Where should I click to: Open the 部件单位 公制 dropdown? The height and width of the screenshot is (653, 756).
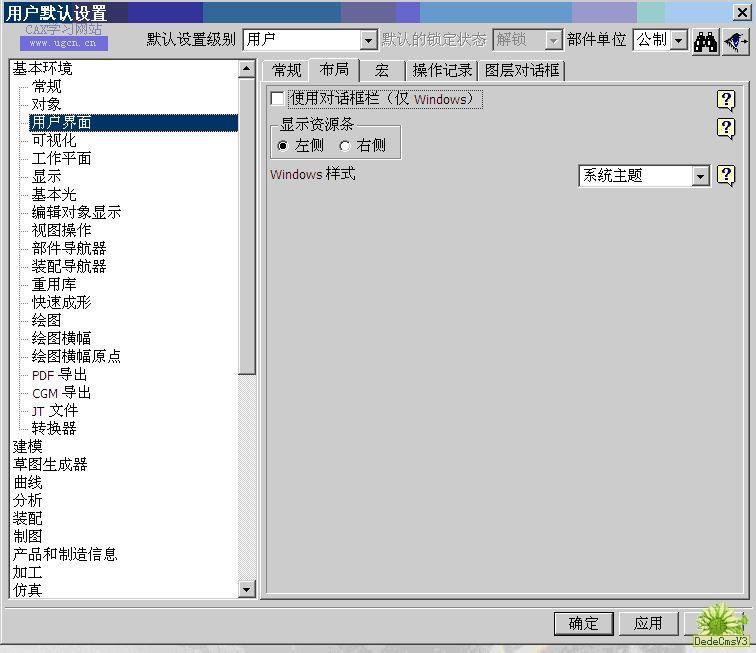[x=679, y=40]
